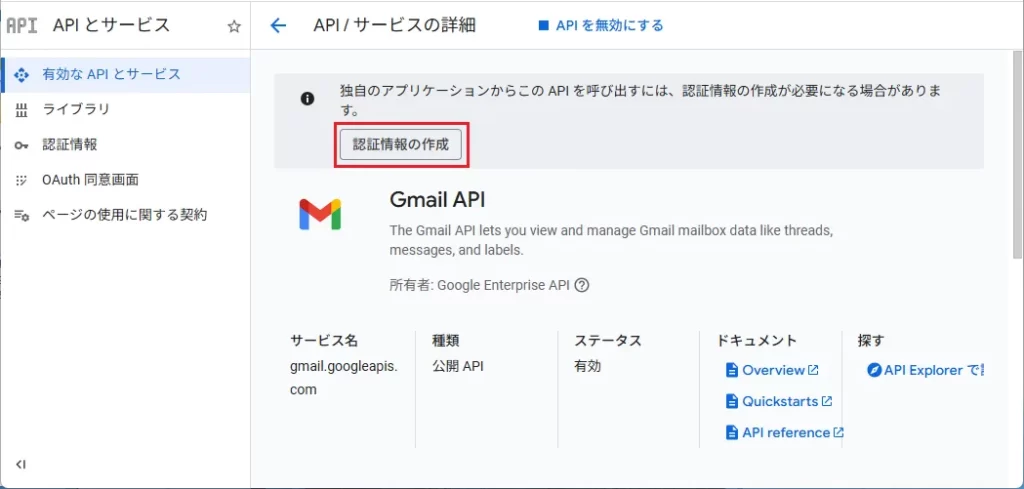This screenshot has height=489, width=1024.
Task: Open the OAuth 同意画面 menu item
Action: pyautogui.click(x=125, y=180)
